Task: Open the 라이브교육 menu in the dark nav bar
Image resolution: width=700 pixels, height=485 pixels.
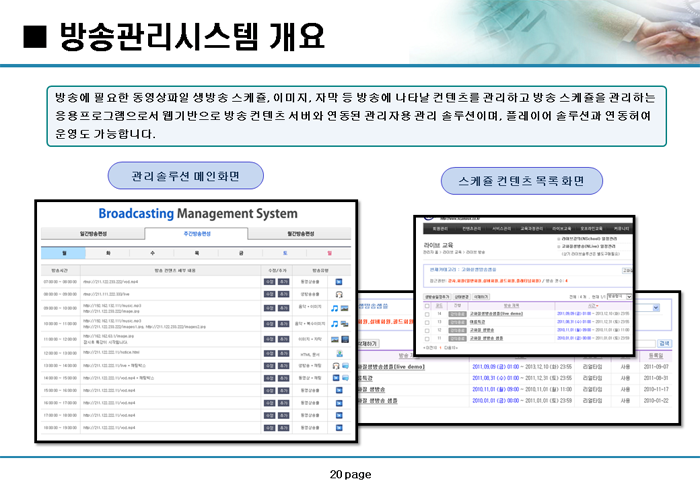Action: pos(562,229)
